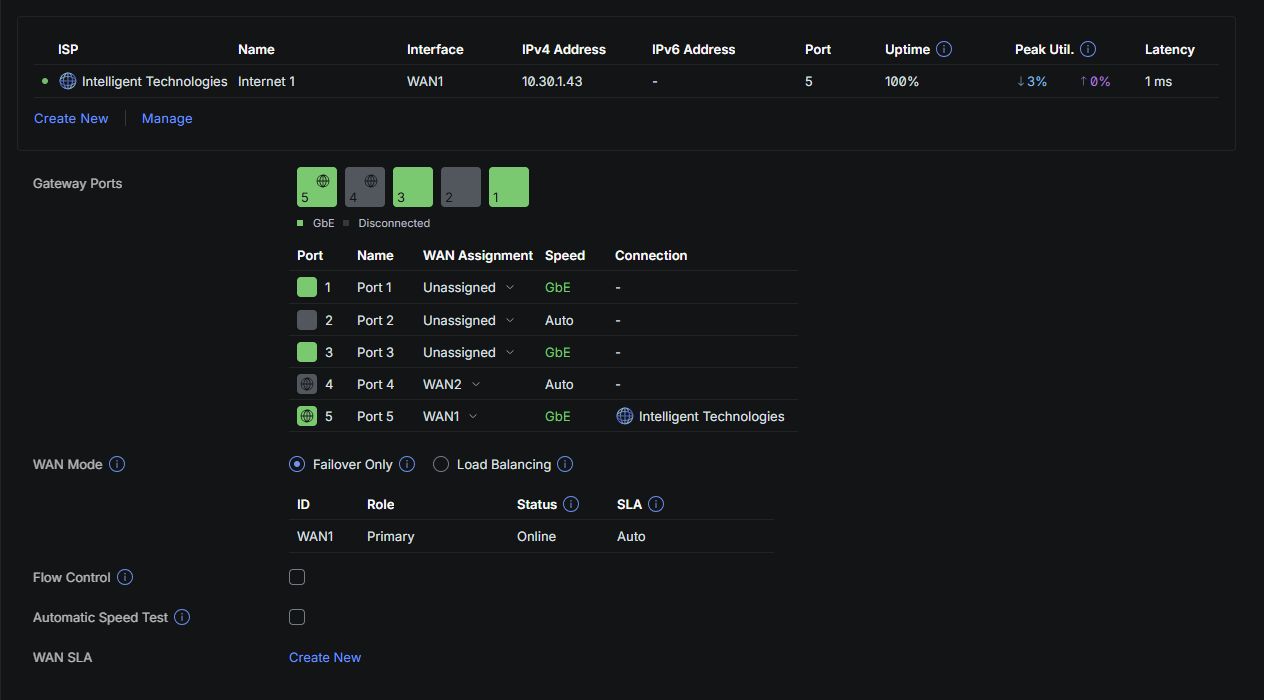1264x700 pixels.
Task: Select the Failover Only radio button
Action: pyautogui.click(x=297, y=464)
